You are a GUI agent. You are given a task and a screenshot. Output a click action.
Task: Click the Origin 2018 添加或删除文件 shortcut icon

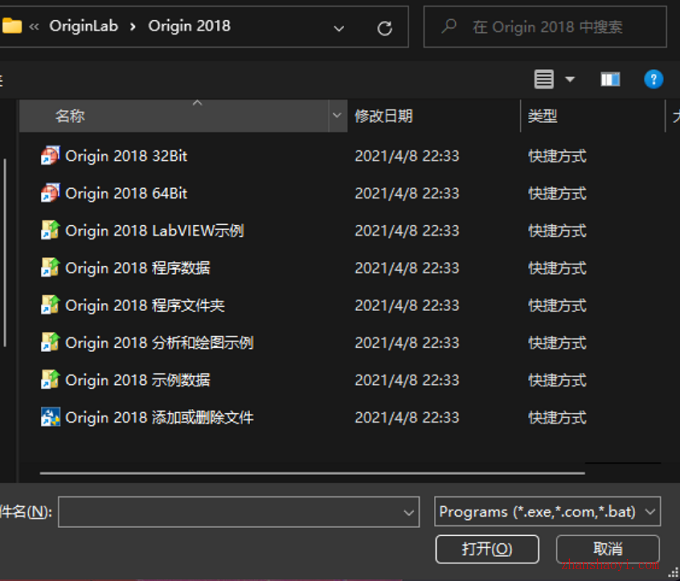click(x=50, y=417)
